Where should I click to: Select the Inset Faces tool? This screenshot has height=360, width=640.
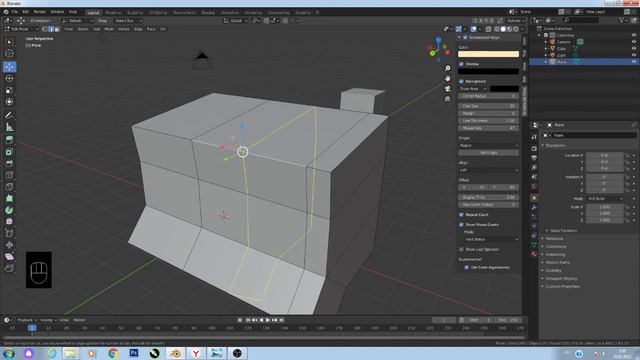(x=9, y=152)
